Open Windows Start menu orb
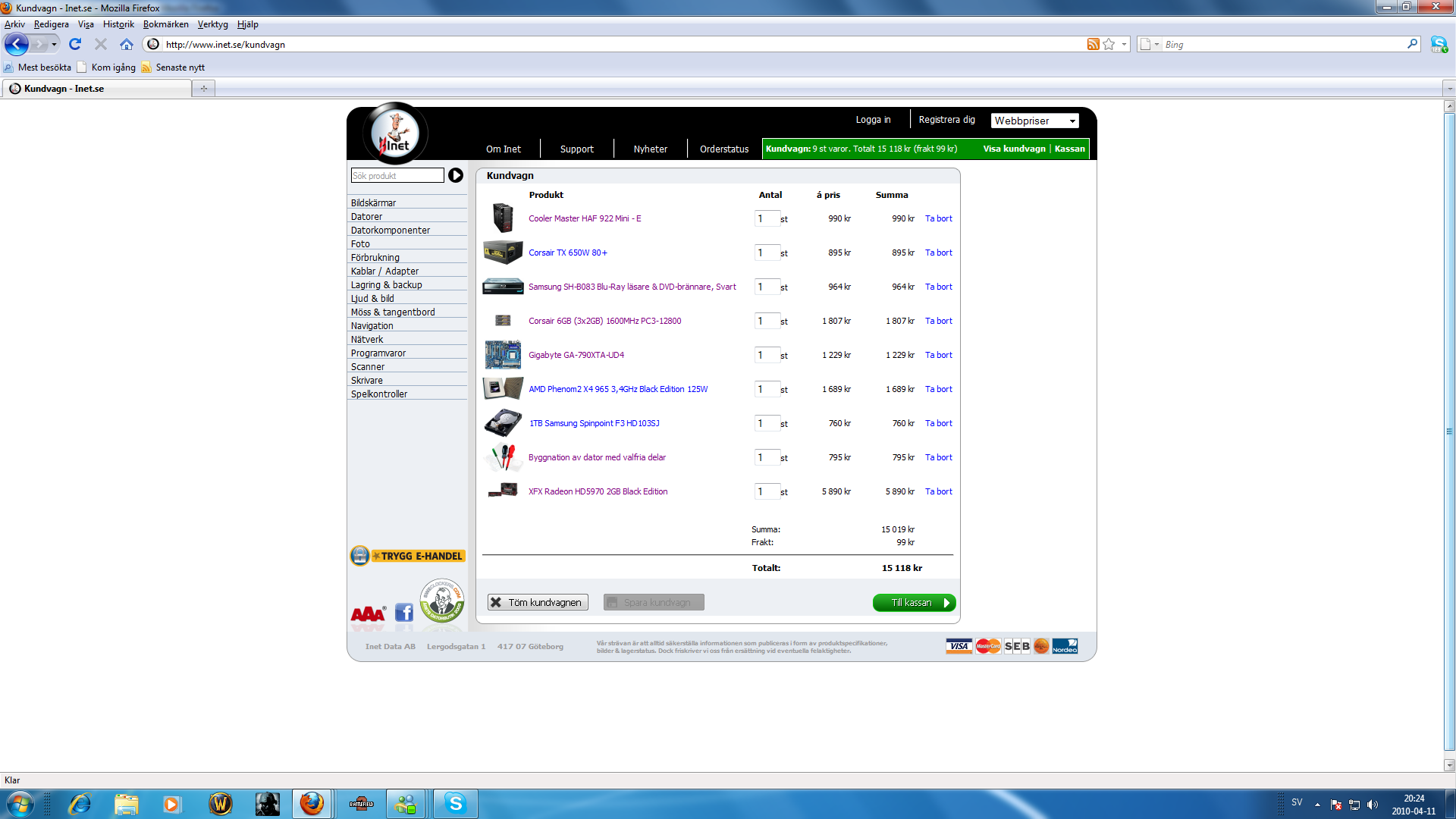Image resolution: width=1456 pixels, height=819 pixels. 20,804
